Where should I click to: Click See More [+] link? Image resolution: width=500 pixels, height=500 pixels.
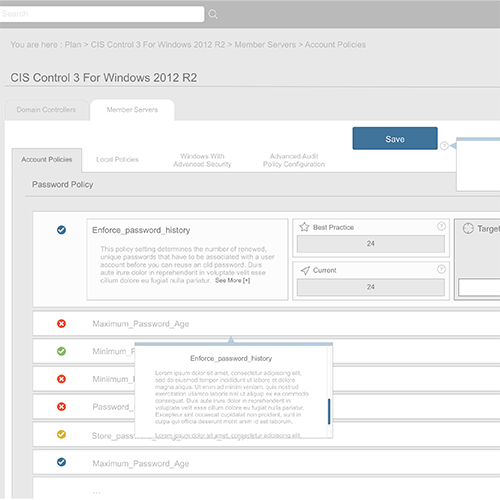coord(232,281)
